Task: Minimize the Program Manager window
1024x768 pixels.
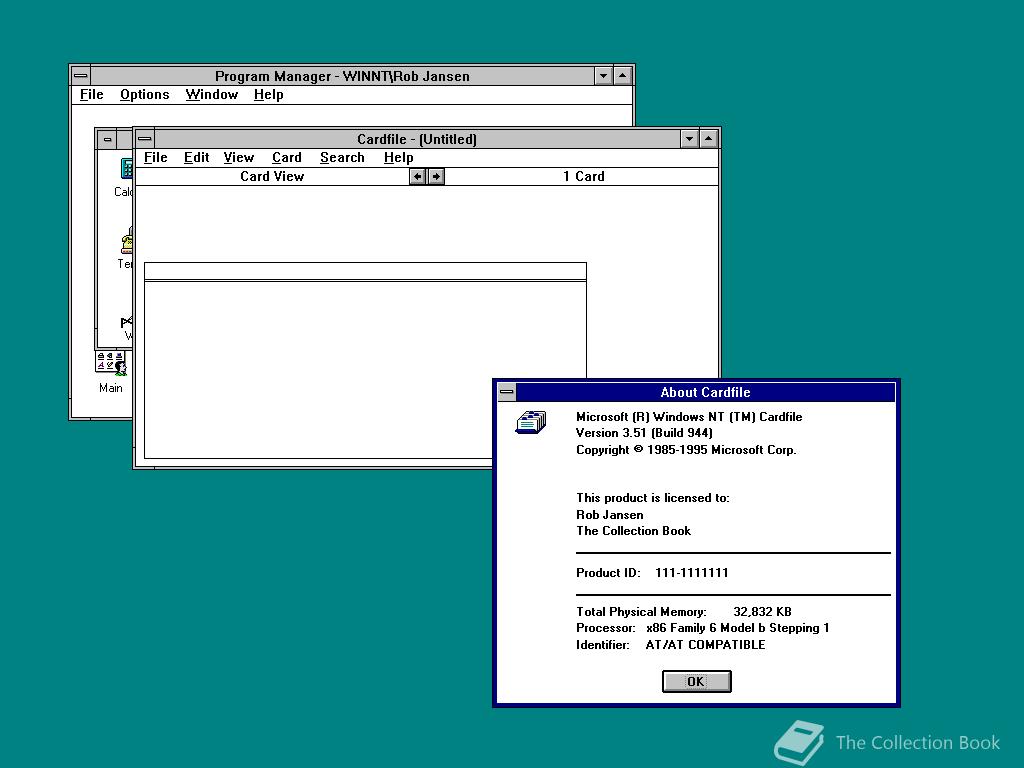Action: coord(603,76)
